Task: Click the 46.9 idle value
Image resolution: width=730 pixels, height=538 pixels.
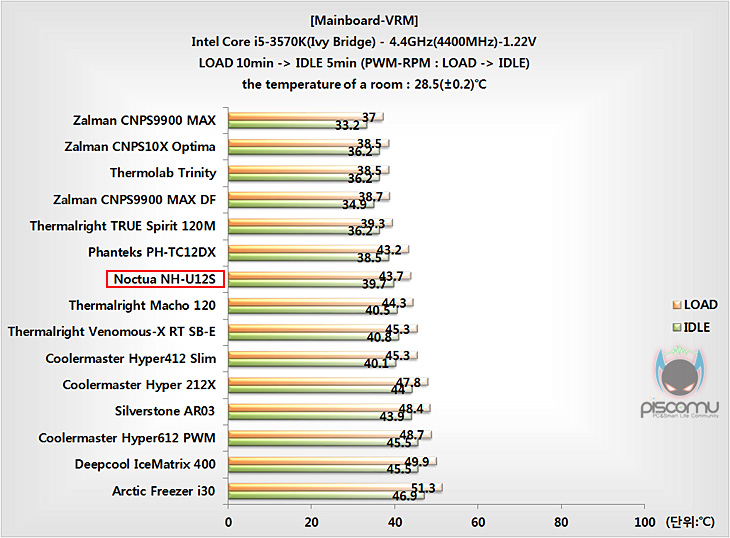Action: pos(405,496)
